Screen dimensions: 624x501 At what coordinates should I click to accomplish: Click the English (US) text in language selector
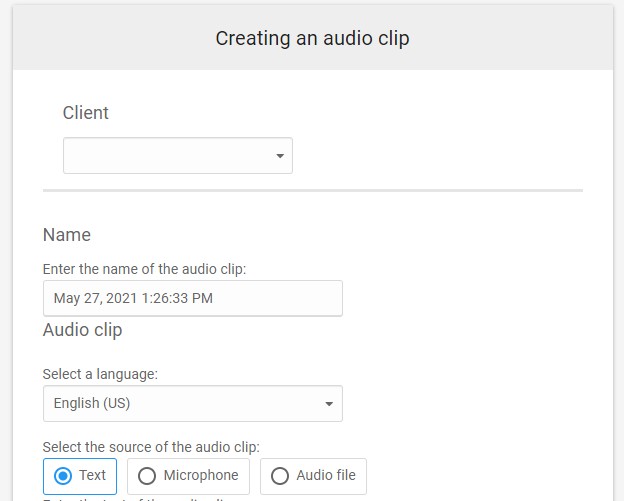[92, 404]
